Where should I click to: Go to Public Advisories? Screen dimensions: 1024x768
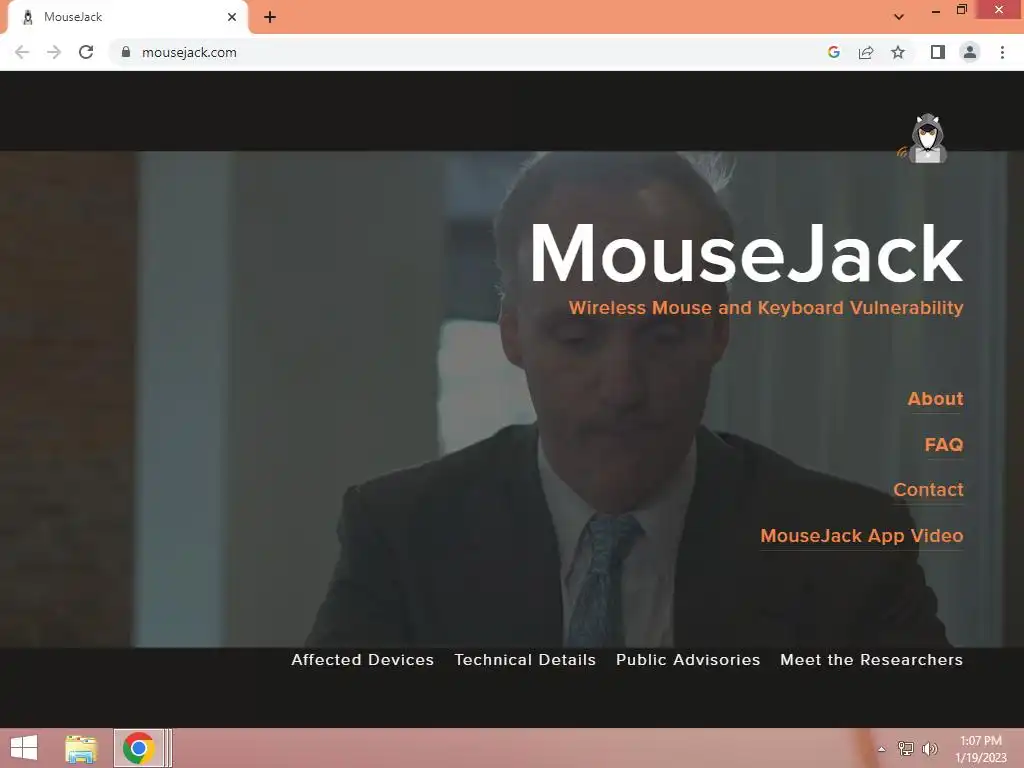point(688,660)
